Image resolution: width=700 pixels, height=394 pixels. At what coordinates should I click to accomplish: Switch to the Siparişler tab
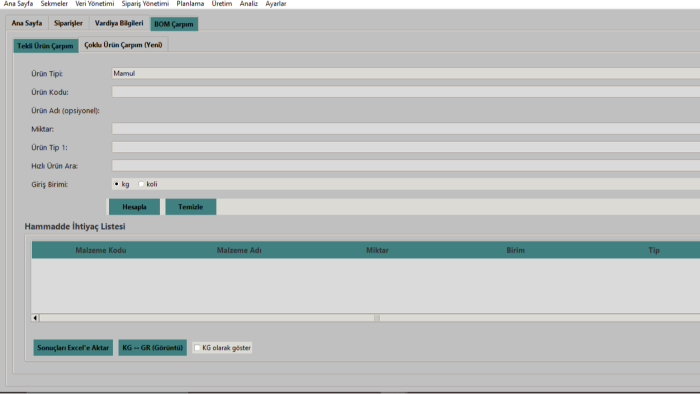pyautogui.click(x=68, y=23)
